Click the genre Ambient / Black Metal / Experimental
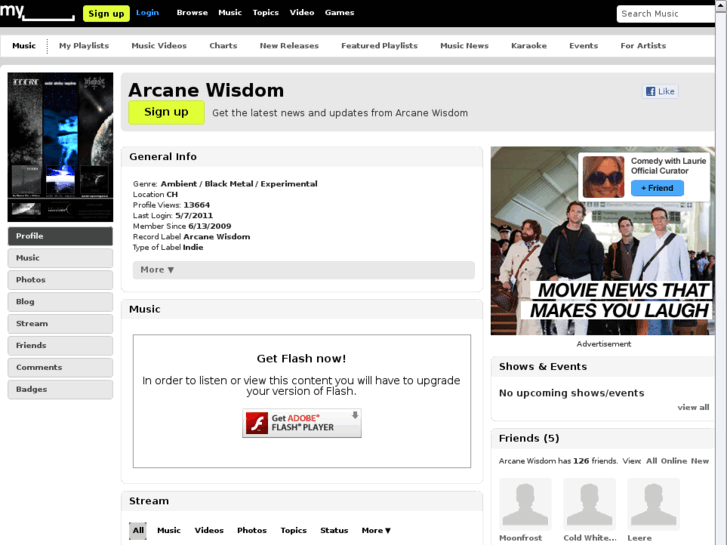Viewport: 727px width, 545px height. [x=239, y=184]
